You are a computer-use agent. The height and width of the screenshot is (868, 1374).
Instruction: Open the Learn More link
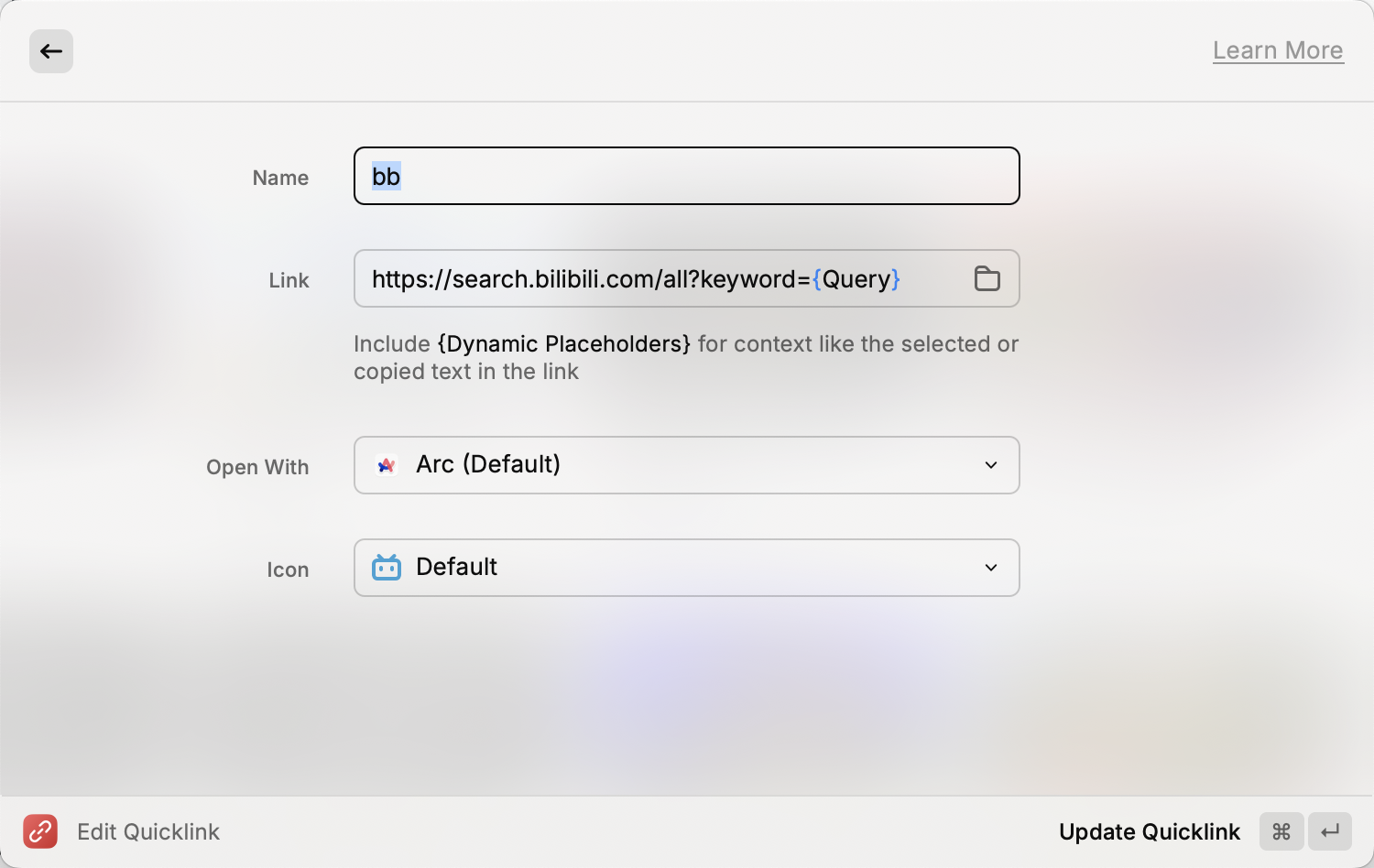point(1277,50)
